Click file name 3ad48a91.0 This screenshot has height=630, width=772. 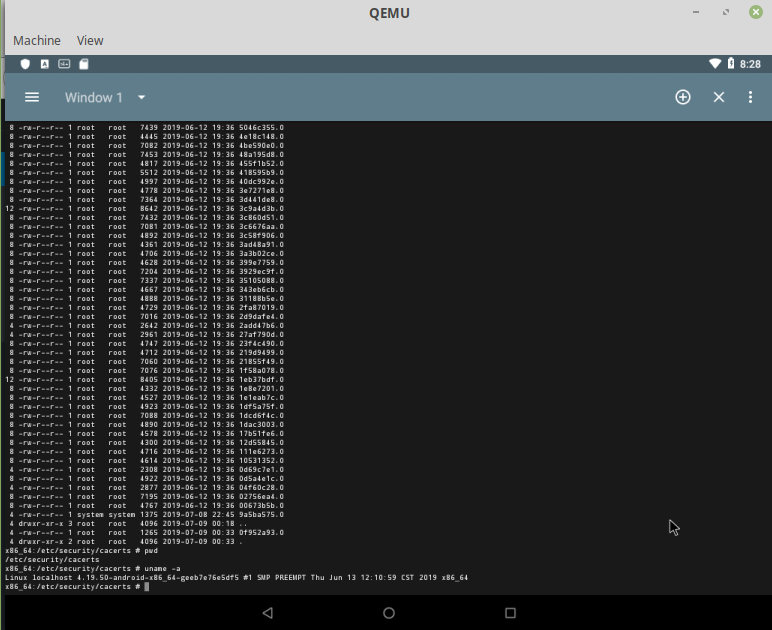(x=261, y=245)
